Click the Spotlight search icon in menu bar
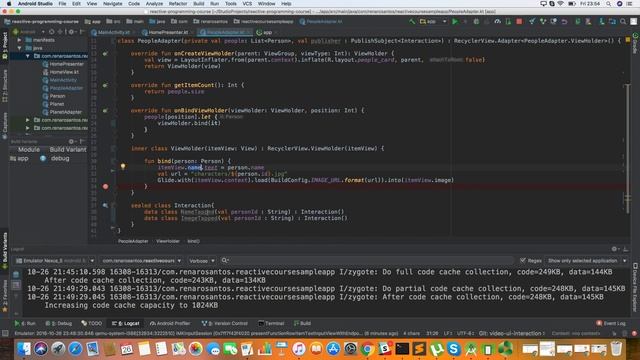 (x=609, y=4)
